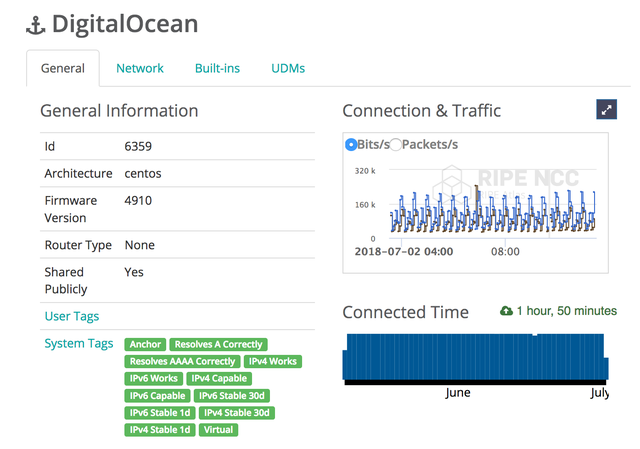
Task: Select the Bits/s radio option
Action: pyautogui.click(x=351, y=144)
